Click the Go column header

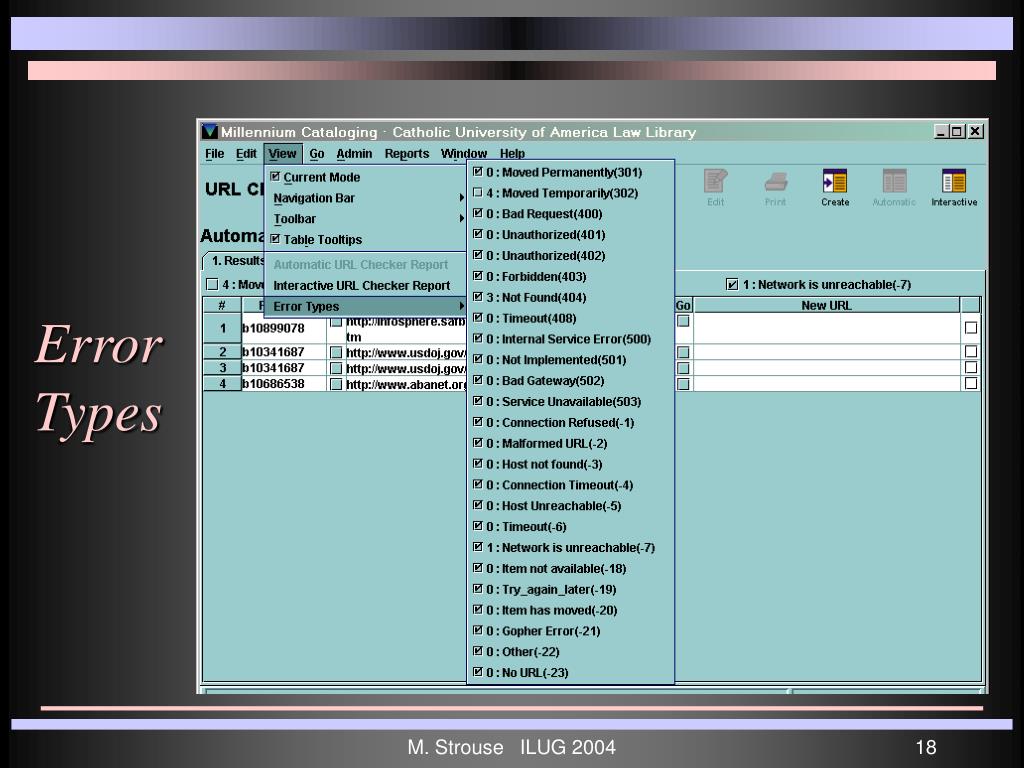click(683, 305)
